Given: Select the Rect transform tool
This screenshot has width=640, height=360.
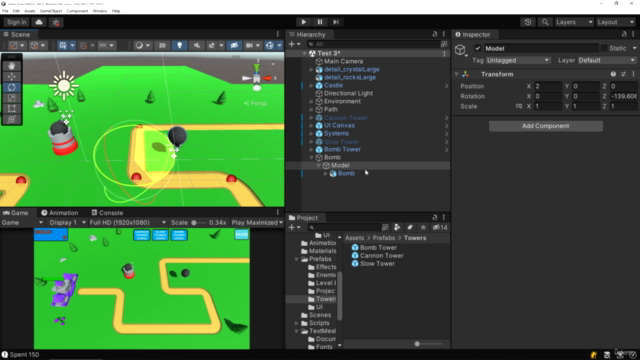Looking at the screenshot, I should click(x=11, y=108).
